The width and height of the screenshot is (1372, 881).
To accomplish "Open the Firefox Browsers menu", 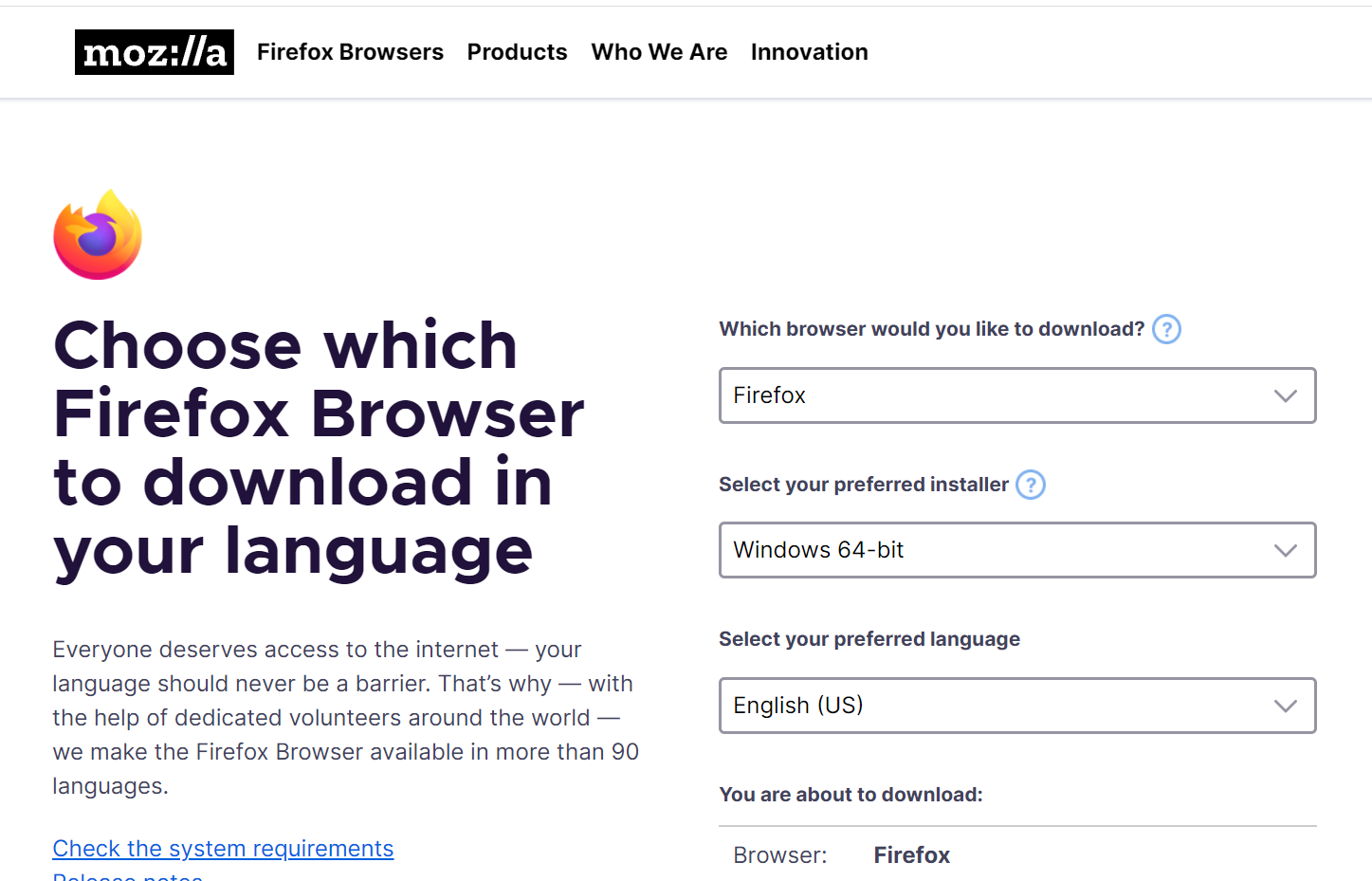I will coord(350,52).
